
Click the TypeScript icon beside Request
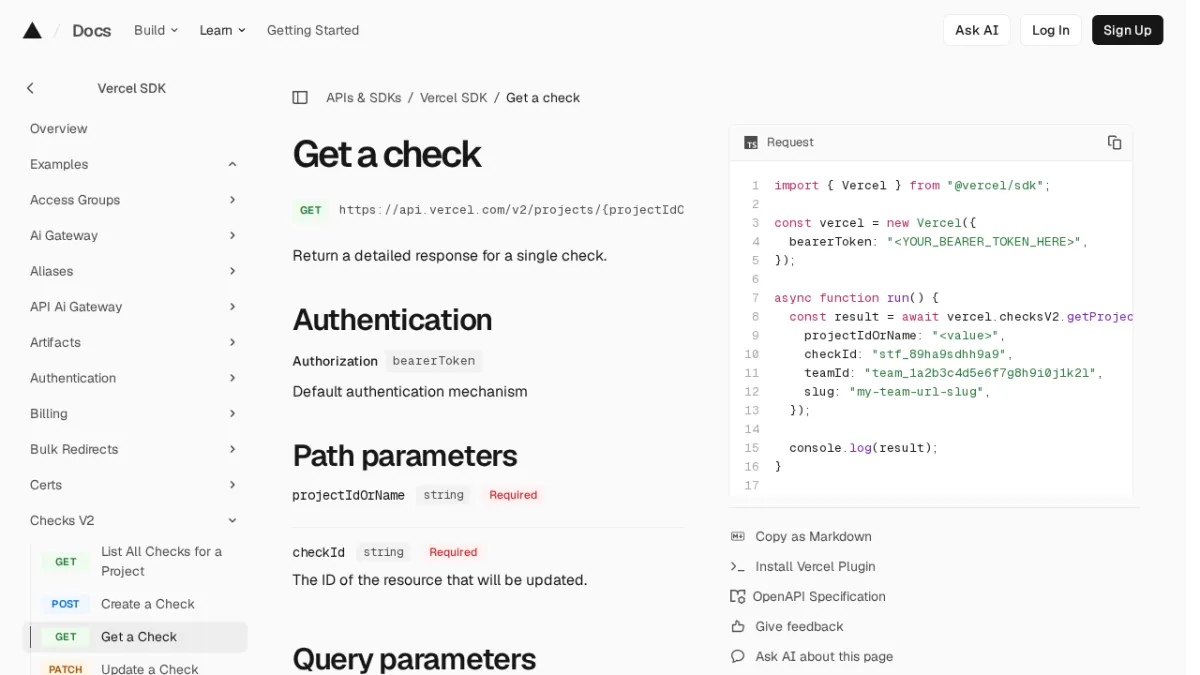pyautogui.click(x=750, y=142)
